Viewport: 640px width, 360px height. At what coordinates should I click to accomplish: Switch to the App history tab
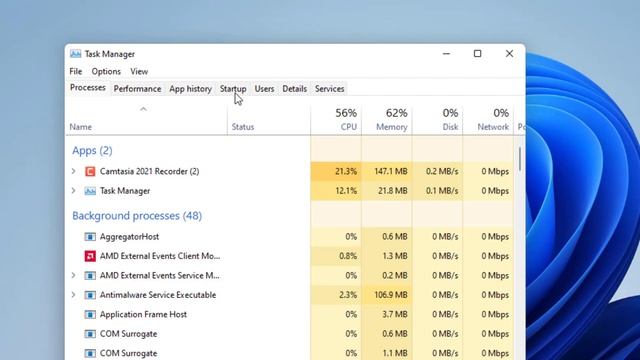point(191,89)
